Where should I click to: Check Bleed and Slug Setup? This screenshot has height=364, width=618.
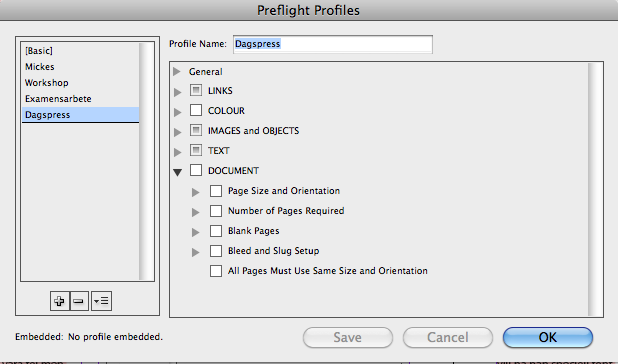[x=216, y=251]
